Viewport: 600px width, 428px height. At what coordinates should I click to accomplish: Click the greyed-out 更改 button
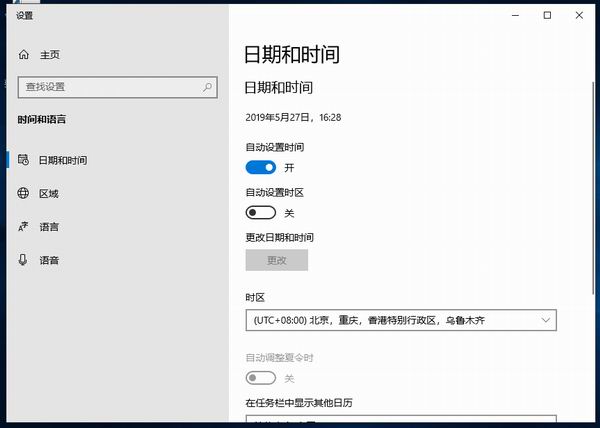click(277, 260)
